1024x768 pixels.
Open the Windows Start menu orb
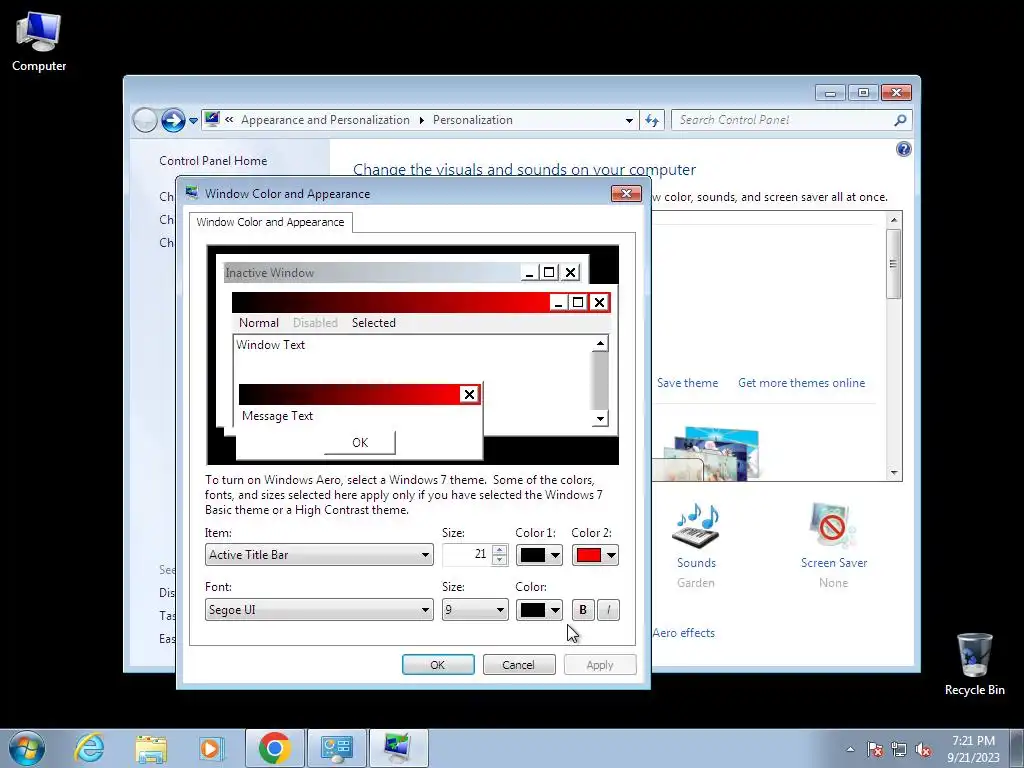tap(27, 748)
